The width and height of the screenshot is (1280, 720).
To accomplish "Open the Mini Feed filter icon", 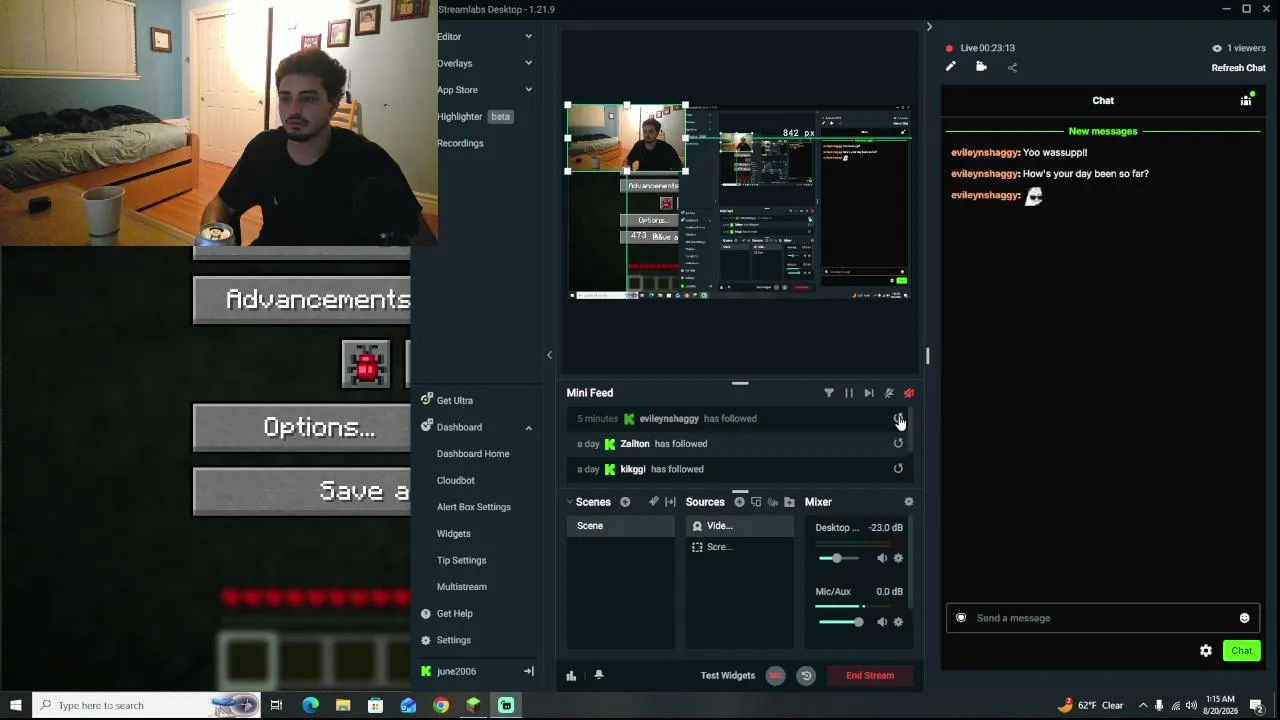I will pyautogui.click(x=829, y=393).
